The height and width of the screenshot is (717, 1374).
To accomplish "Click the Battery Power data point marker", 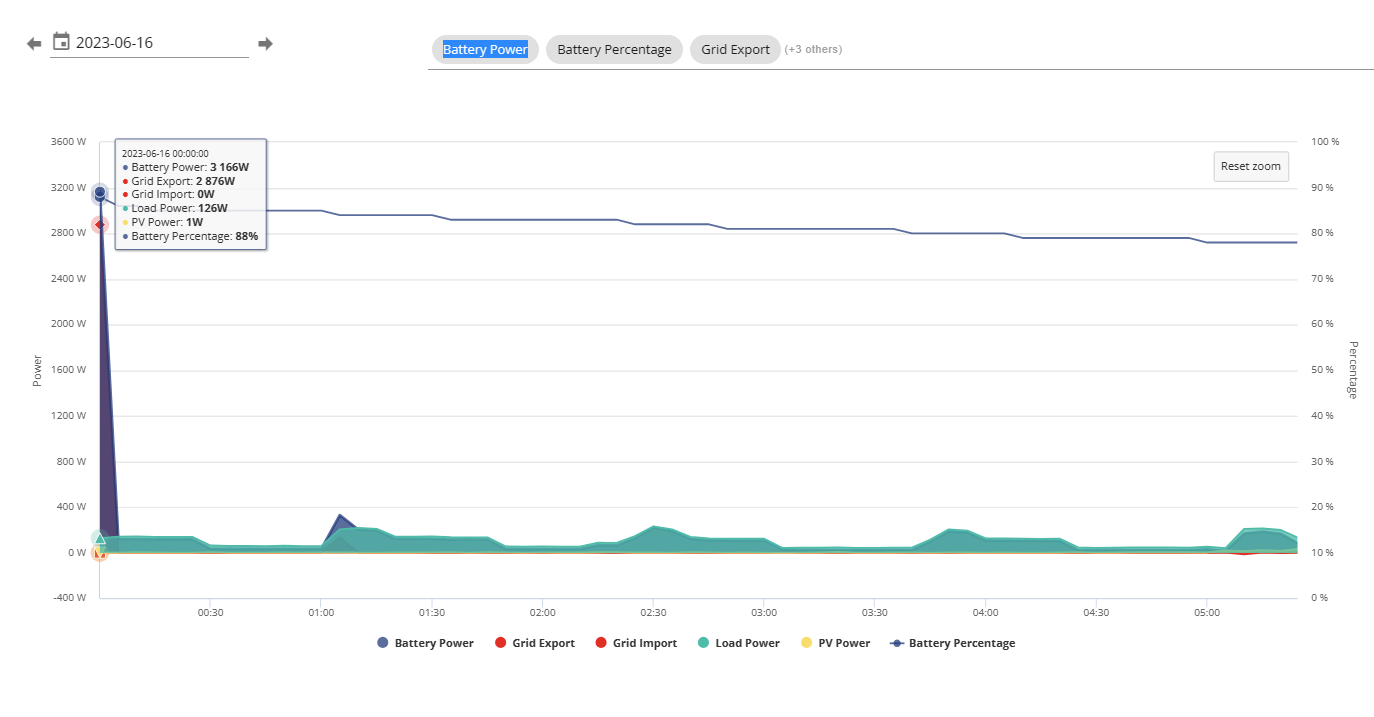I will point(100,192).
